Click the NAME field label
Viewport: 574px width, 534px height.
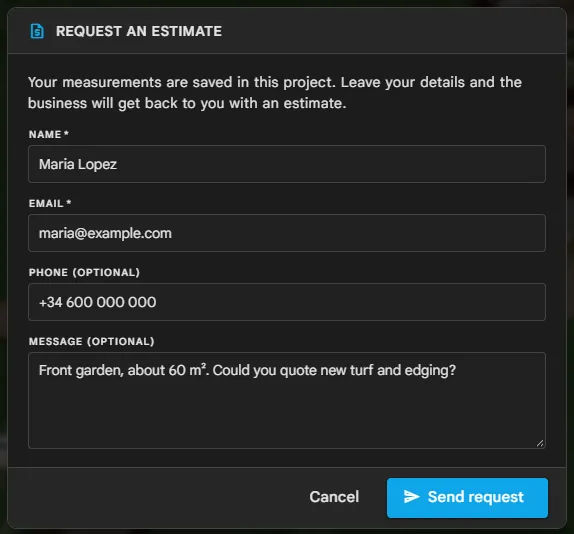tap(45, 134)
